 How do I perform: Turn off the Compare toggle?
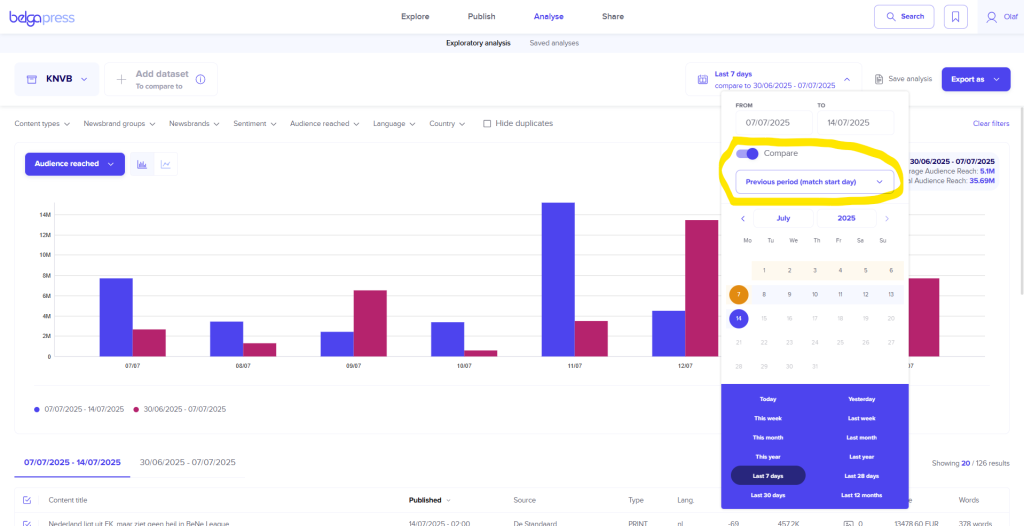pos(747,153)
